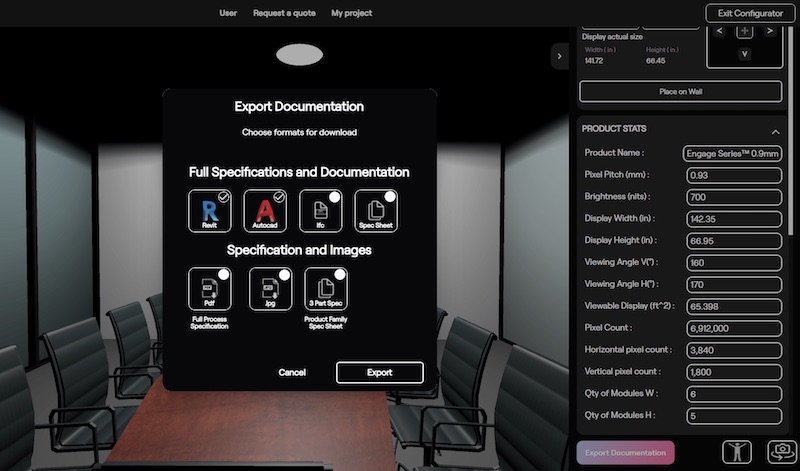Image resolution: width=800 pixels, height=471 pixels.
Task: Cancel the Export Documentation dialog
Action: pos(292,372)
